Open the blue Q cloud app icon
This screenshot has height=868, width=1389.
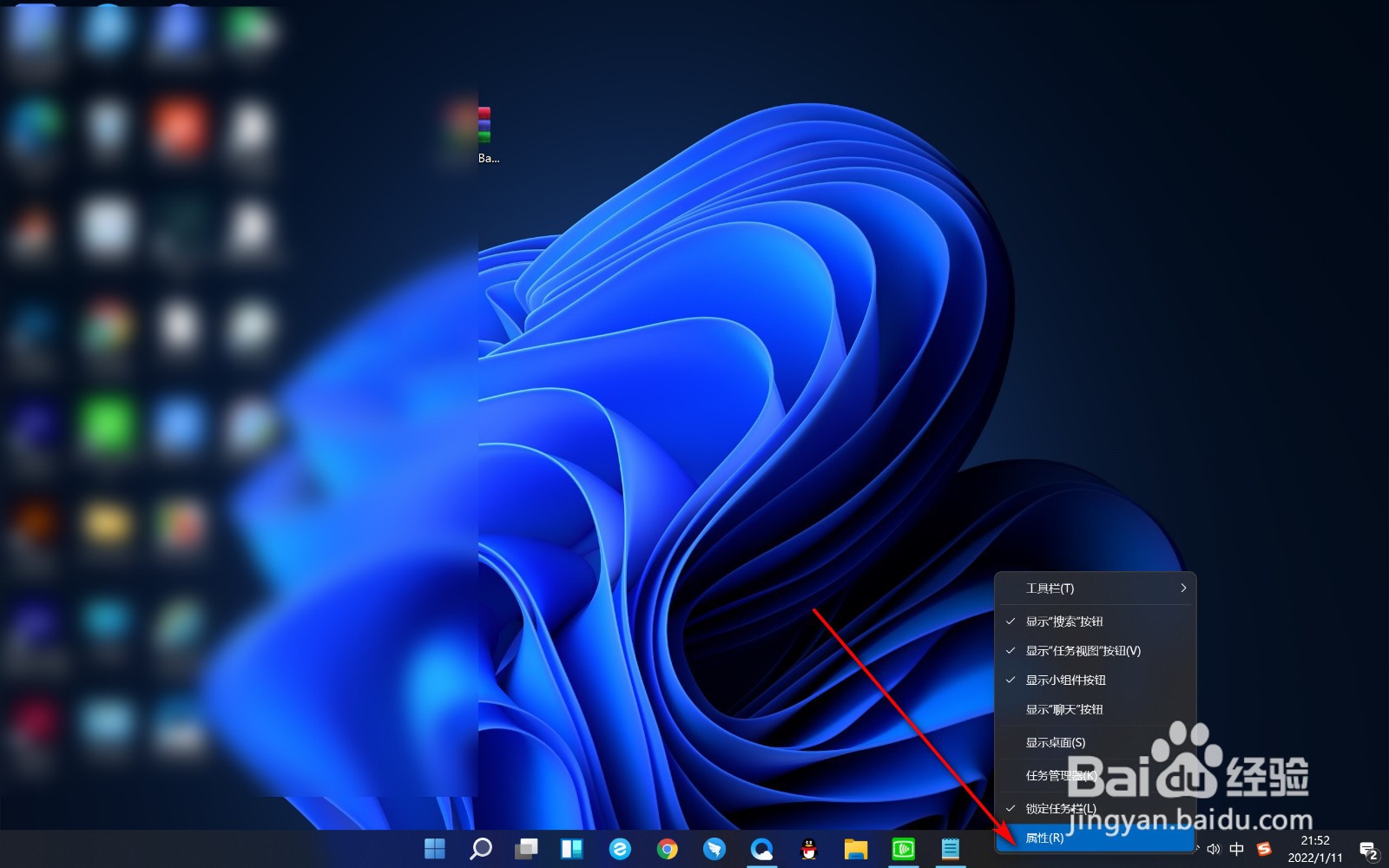click(761, 848)
